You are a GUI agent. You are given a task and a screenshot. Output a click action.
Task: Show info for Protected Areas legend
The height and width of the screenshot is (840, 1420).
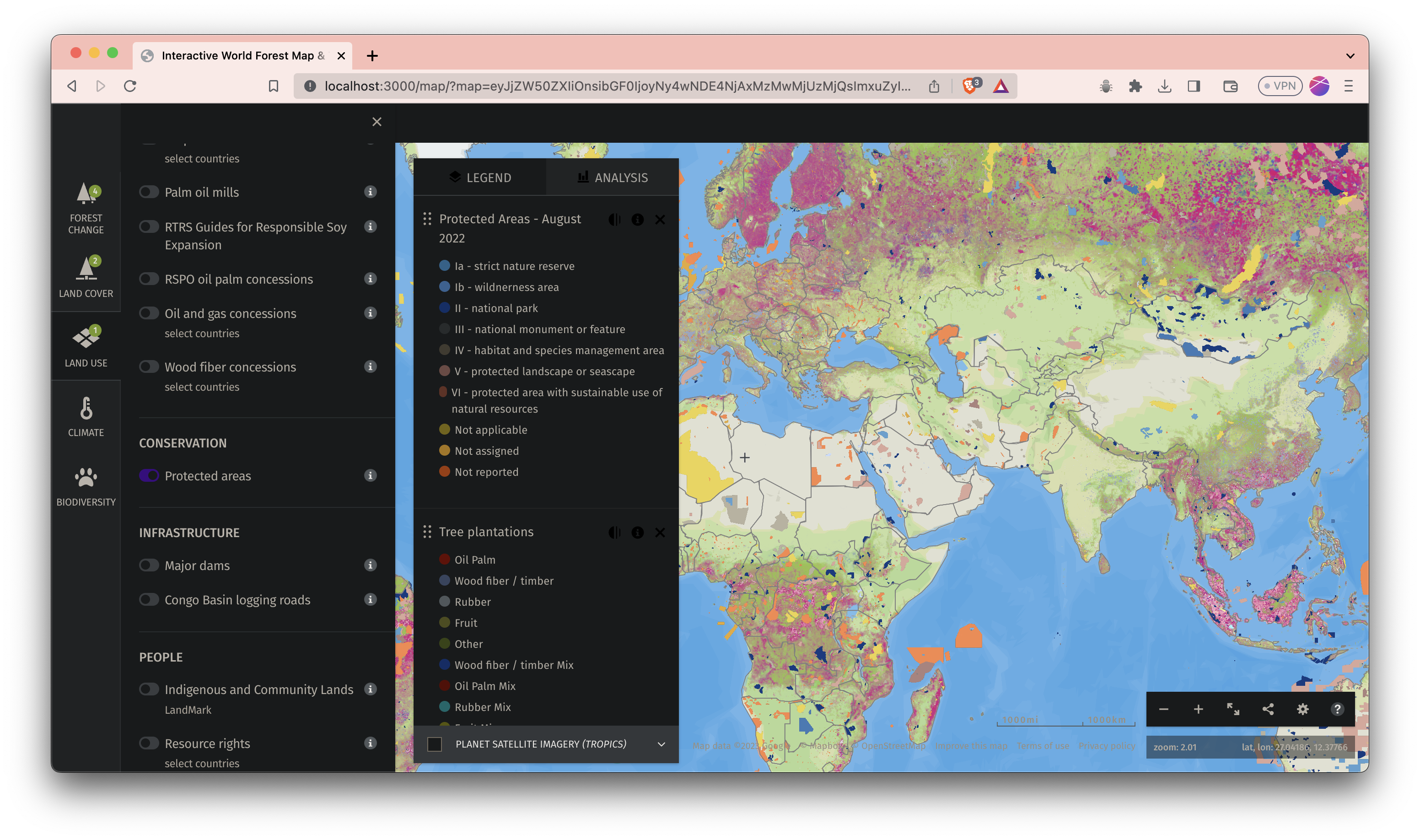point(637,220)
